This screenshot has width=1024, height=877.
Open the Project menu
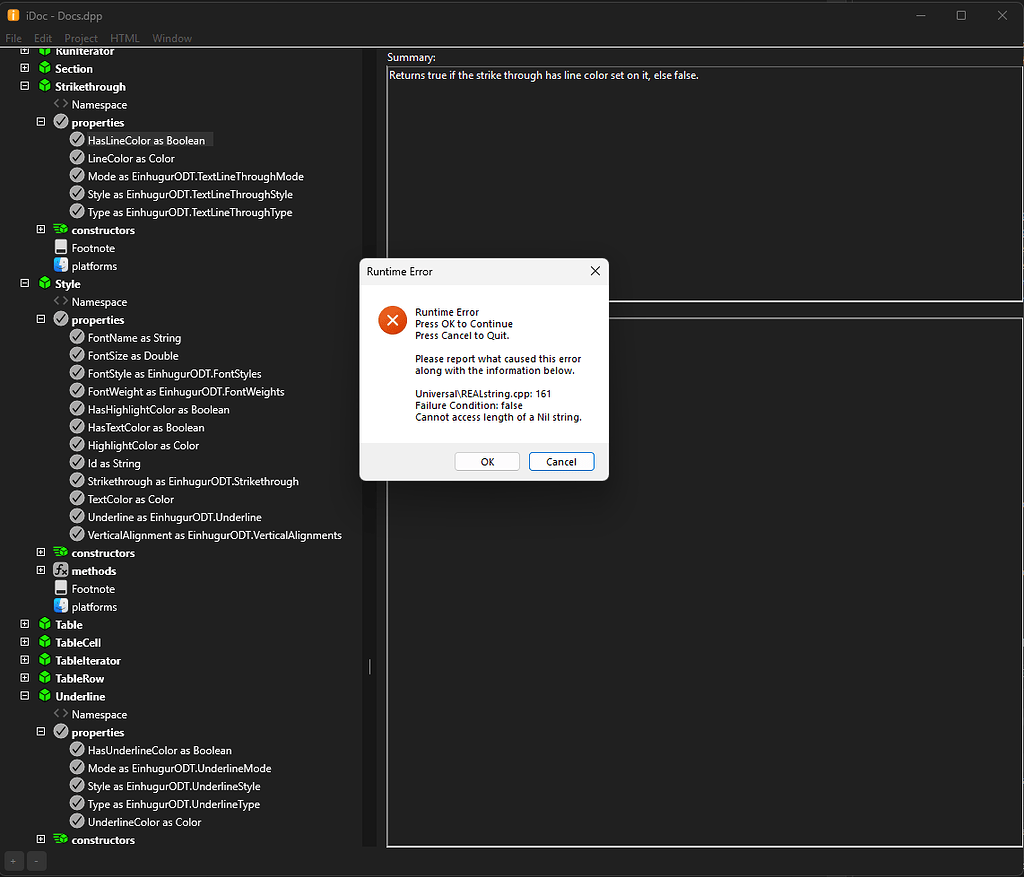pyautogui.click(x=80, y=38)
